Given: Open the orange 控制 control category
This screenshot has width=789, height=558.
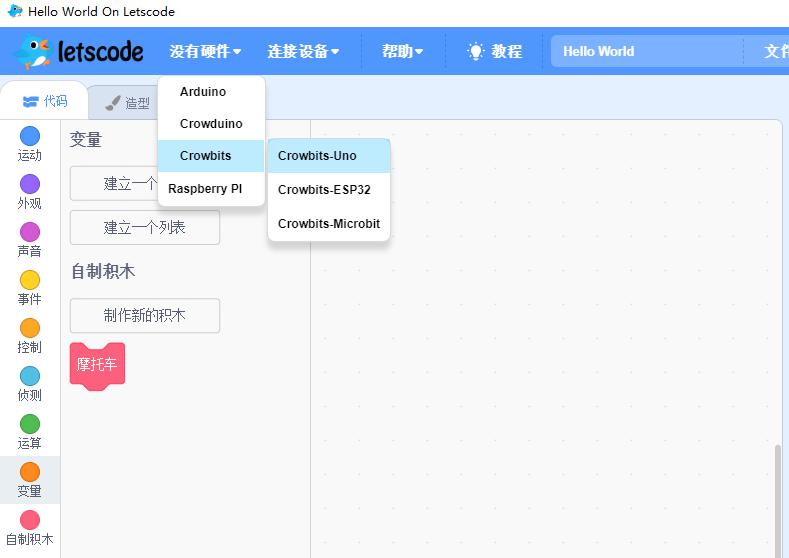Looking at the screenshot, I should point(30,336).
